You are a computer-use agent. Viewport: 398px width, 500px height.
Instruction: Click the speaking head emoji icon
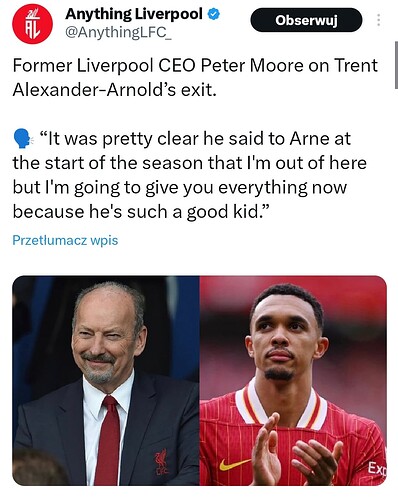[x=23, y=139]
